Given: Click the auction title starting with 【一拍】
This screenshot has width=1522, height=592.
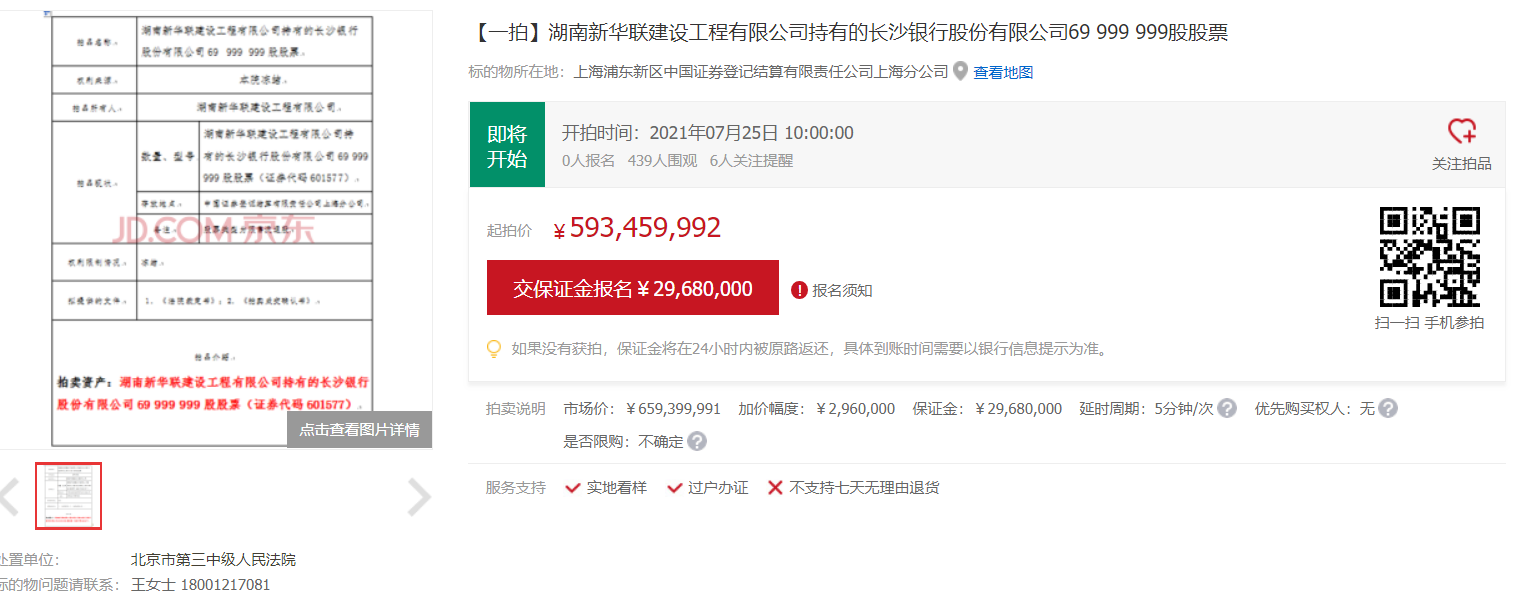Looking at the screenshot, I should tap(848, 33).
